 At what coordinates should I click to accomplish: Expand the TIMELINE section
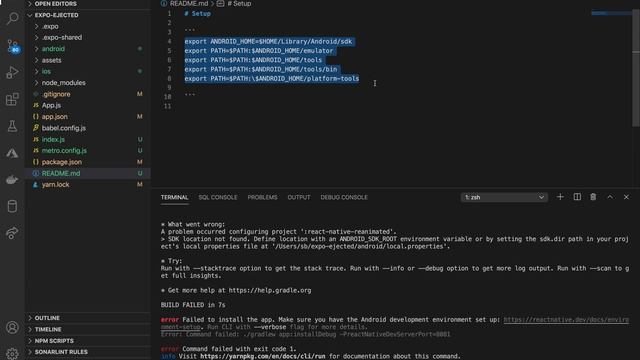(x=88, y=329)
